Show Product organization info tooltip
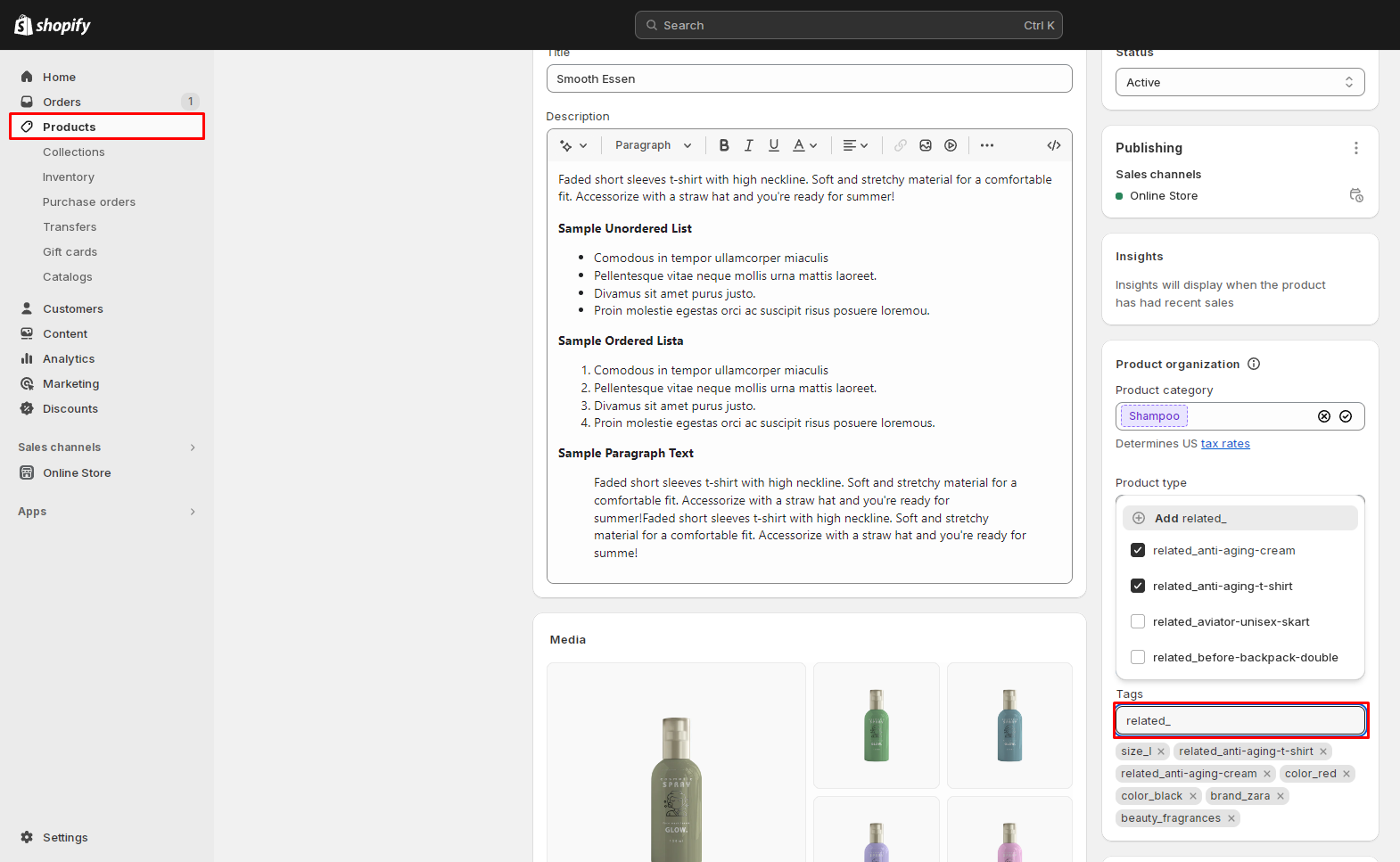This screenshot has width=1400, height=862. click(1254, 364)
